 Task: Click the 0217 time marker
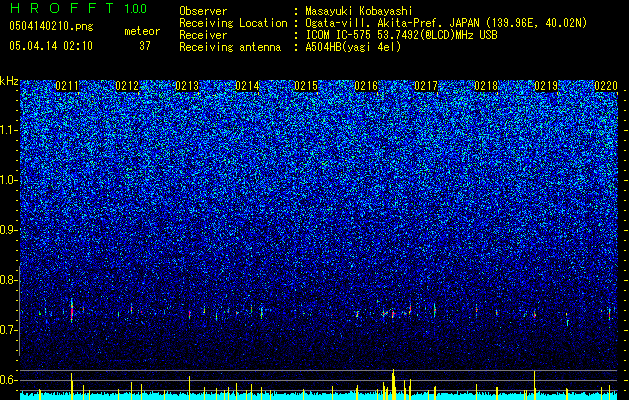426,86
